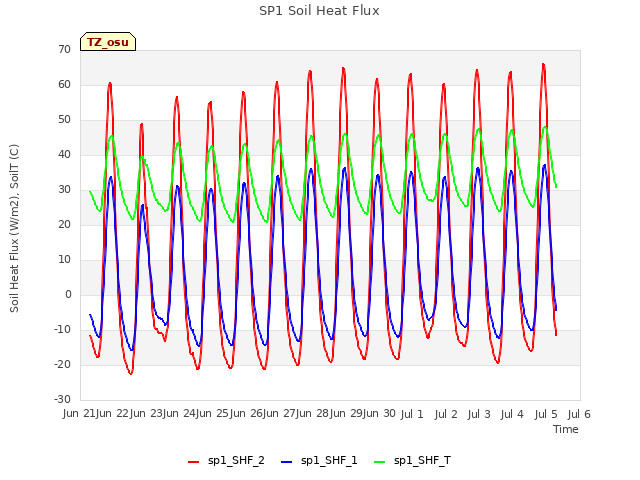Click the Jul 2 x-axis date

(446, 415)
